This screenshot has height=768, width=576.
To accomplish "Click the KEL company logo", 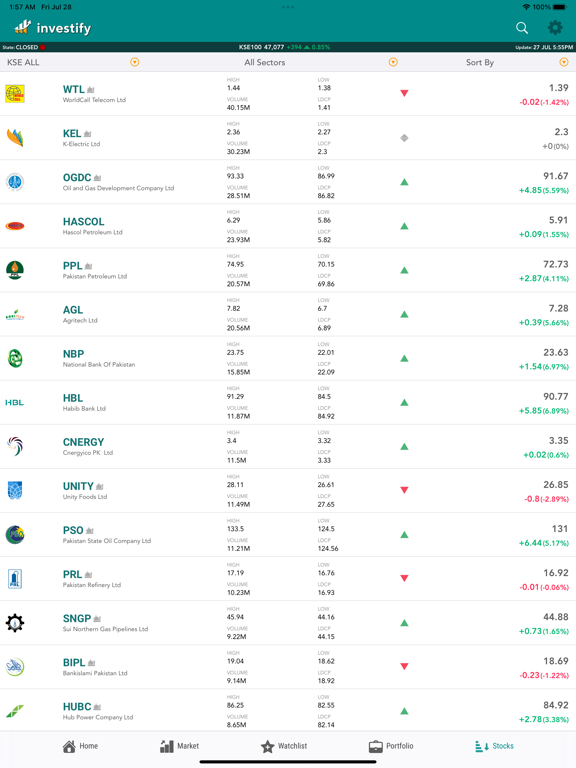I will coord(15,138).
